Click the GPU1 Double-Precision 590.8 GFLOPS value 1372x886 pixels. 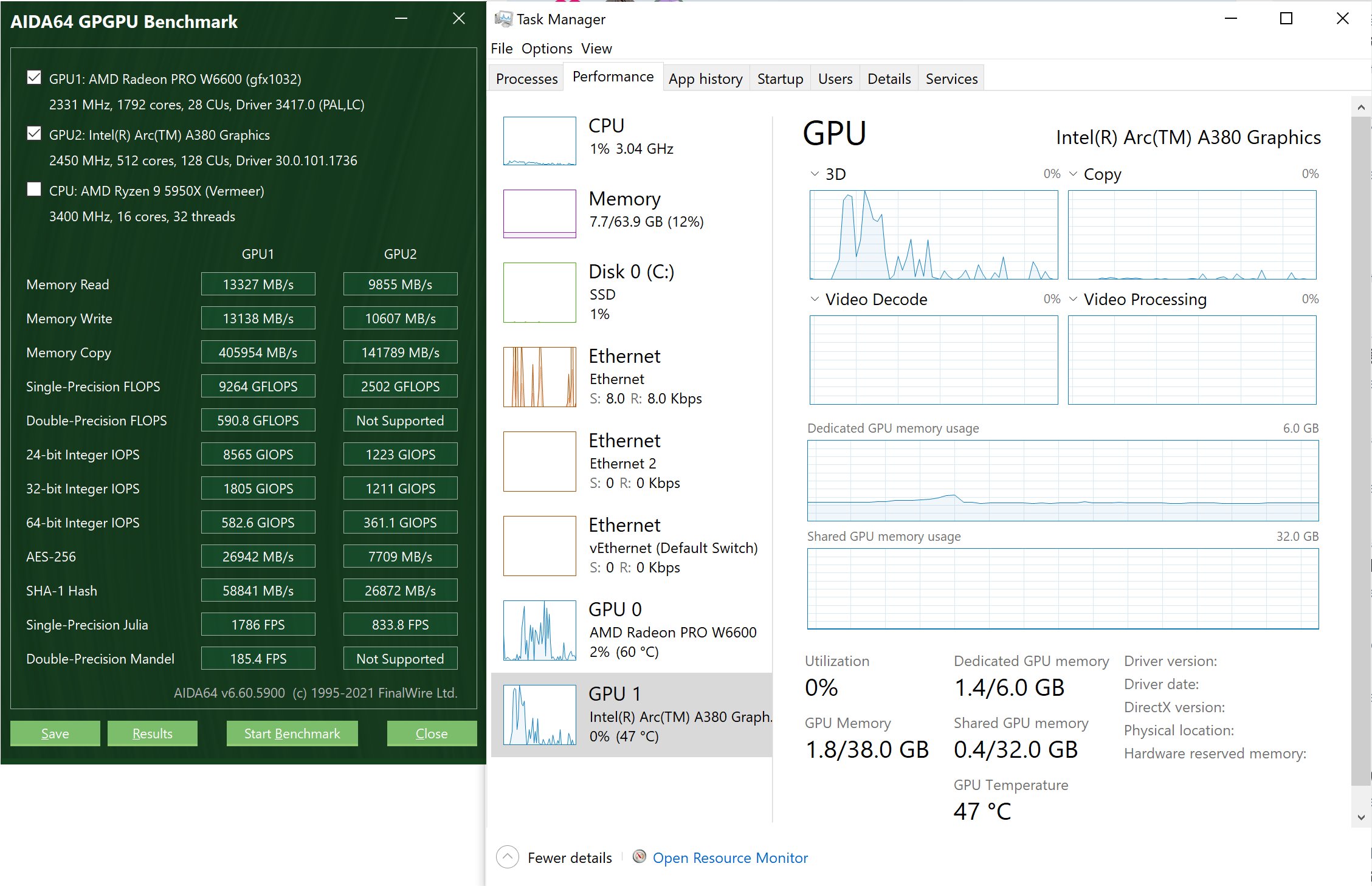[x=258, y=420]
